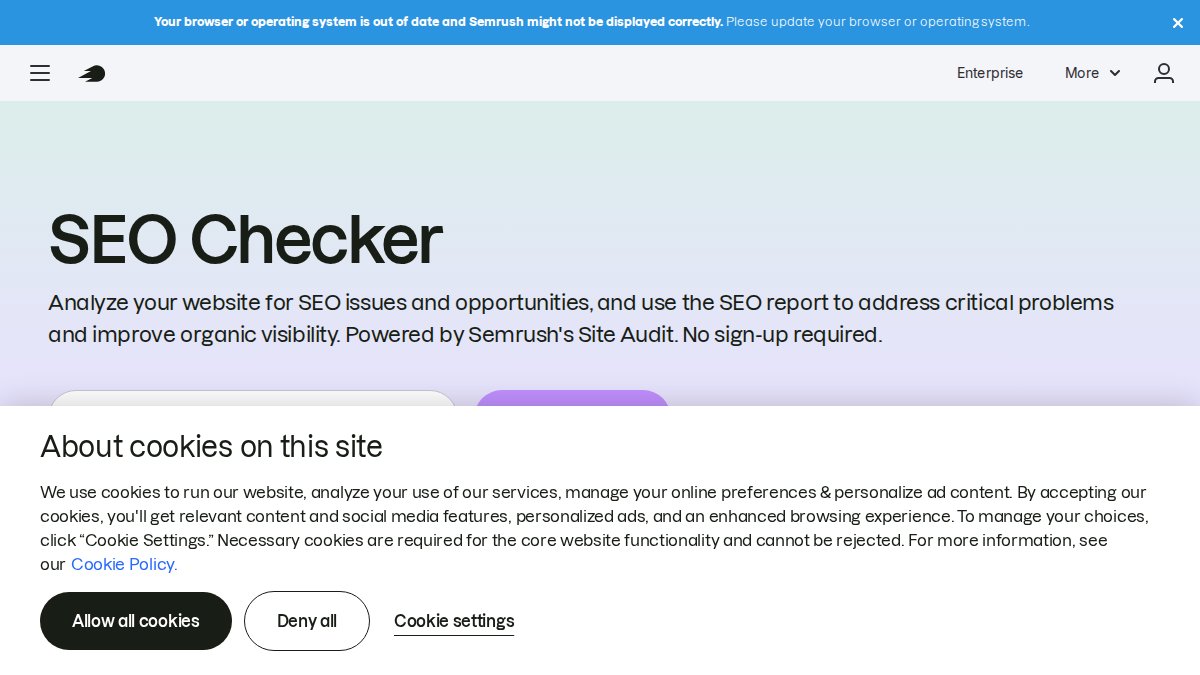Screen dimensions: 1200x675
Task: Click the Semrush bird icon in navbar
Action: 91,73
